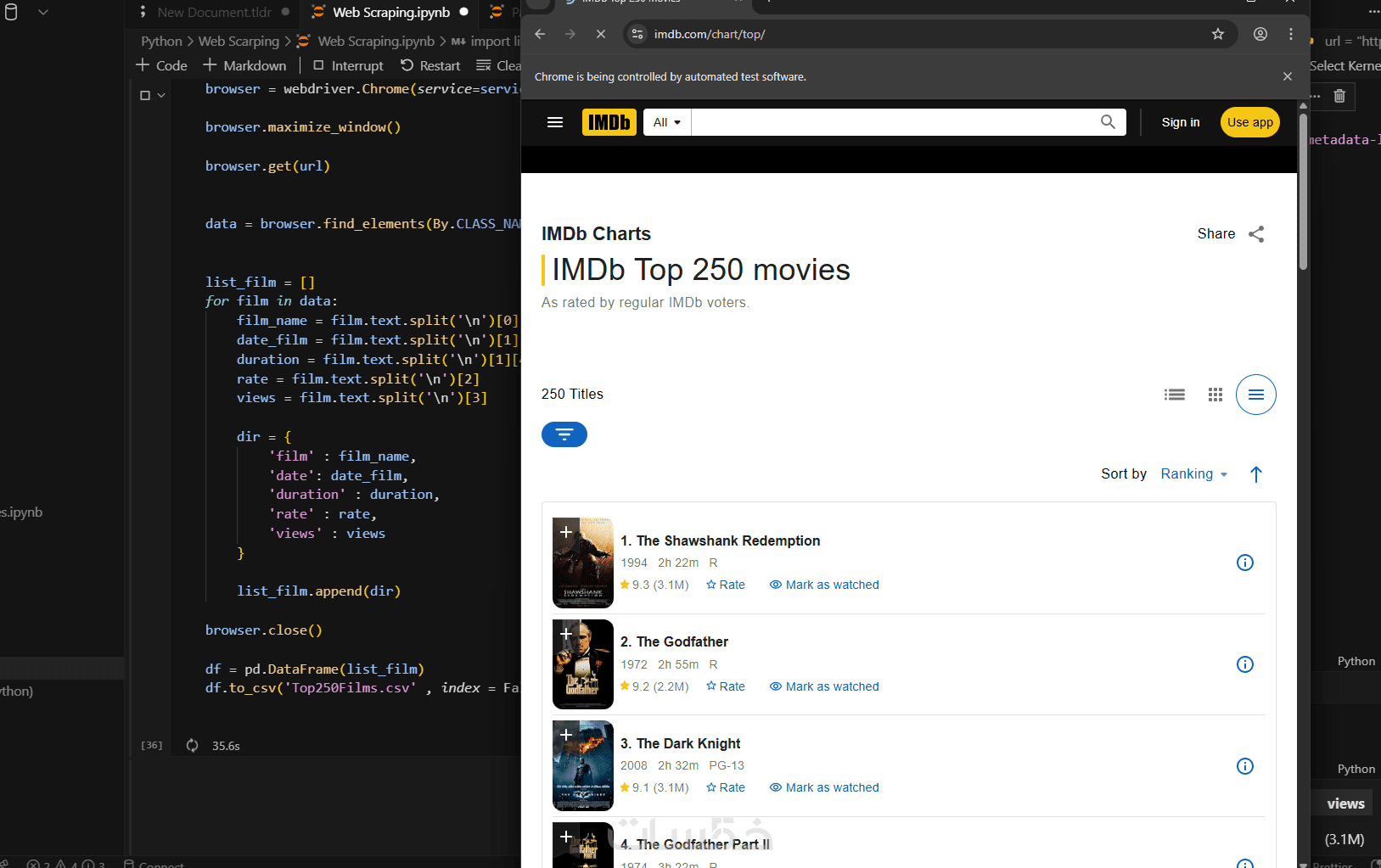The height and width of the screenshot is (868, 1381).
Task: Show info for The Dark Knight
Action: [1245, 766]
